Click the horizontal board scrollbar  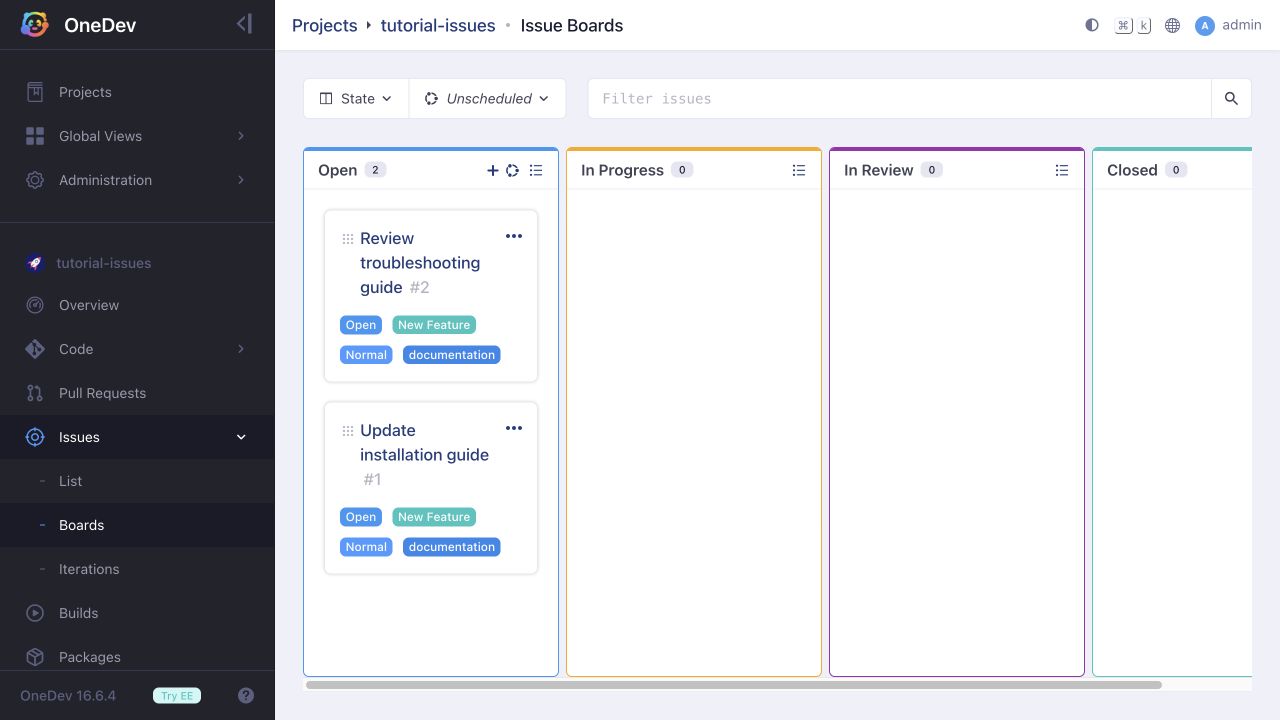[x=734, y=685]
